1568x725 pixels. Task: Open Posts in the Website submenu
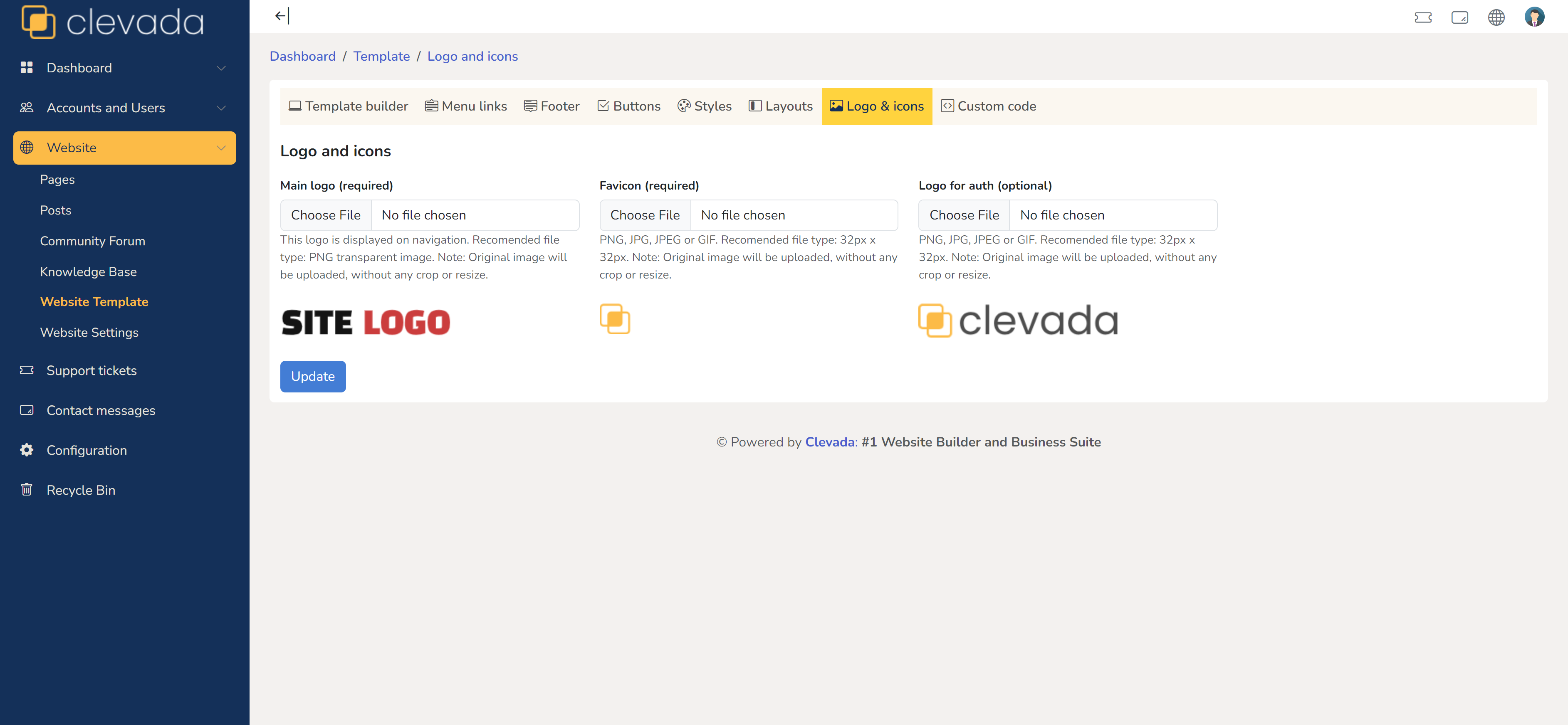55,210
